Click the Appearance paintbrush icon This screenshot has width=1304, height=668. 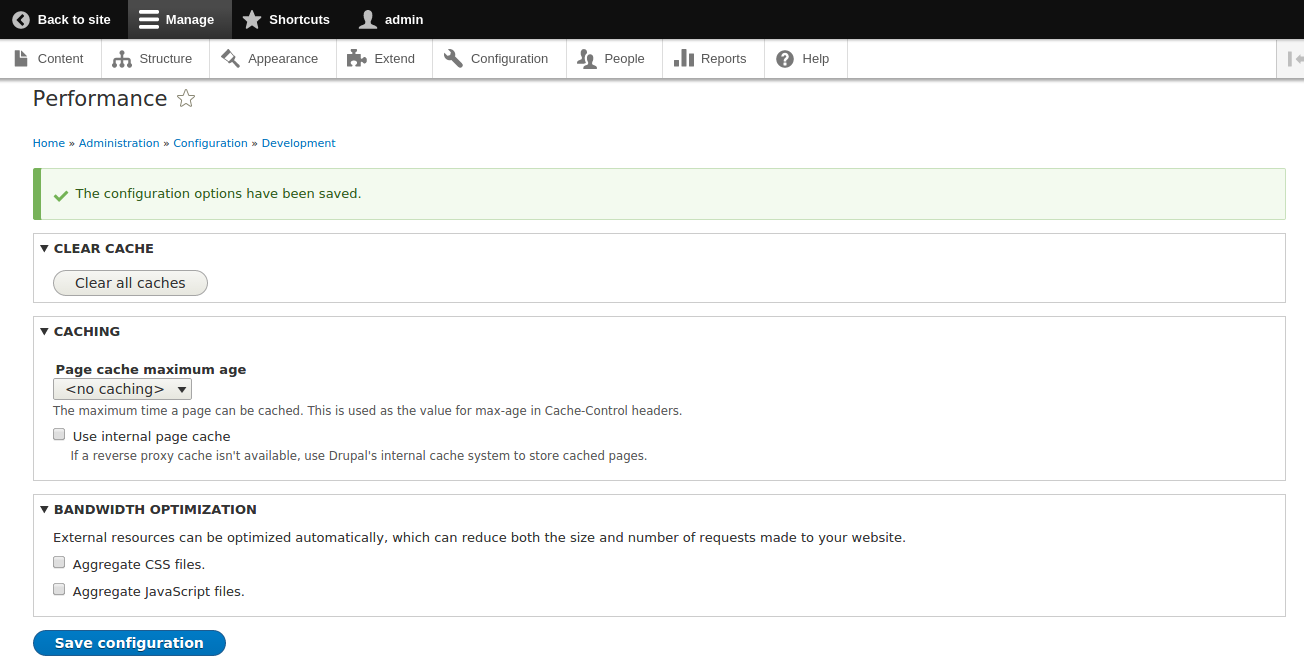coord(230,59)
